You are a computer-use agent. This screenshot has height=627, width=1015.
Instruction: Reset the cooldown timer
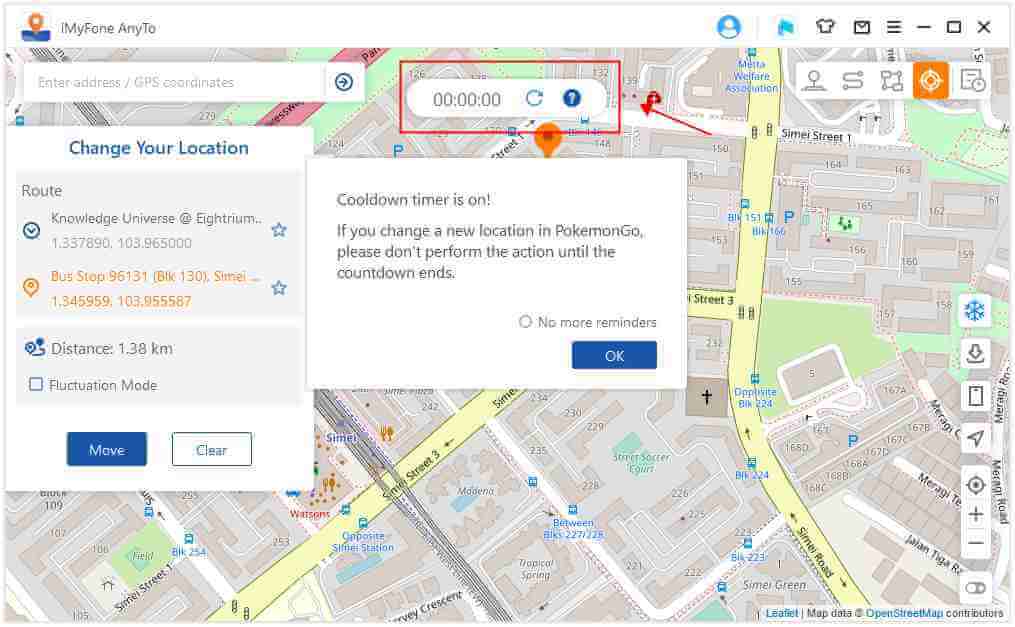pos(534,98)
